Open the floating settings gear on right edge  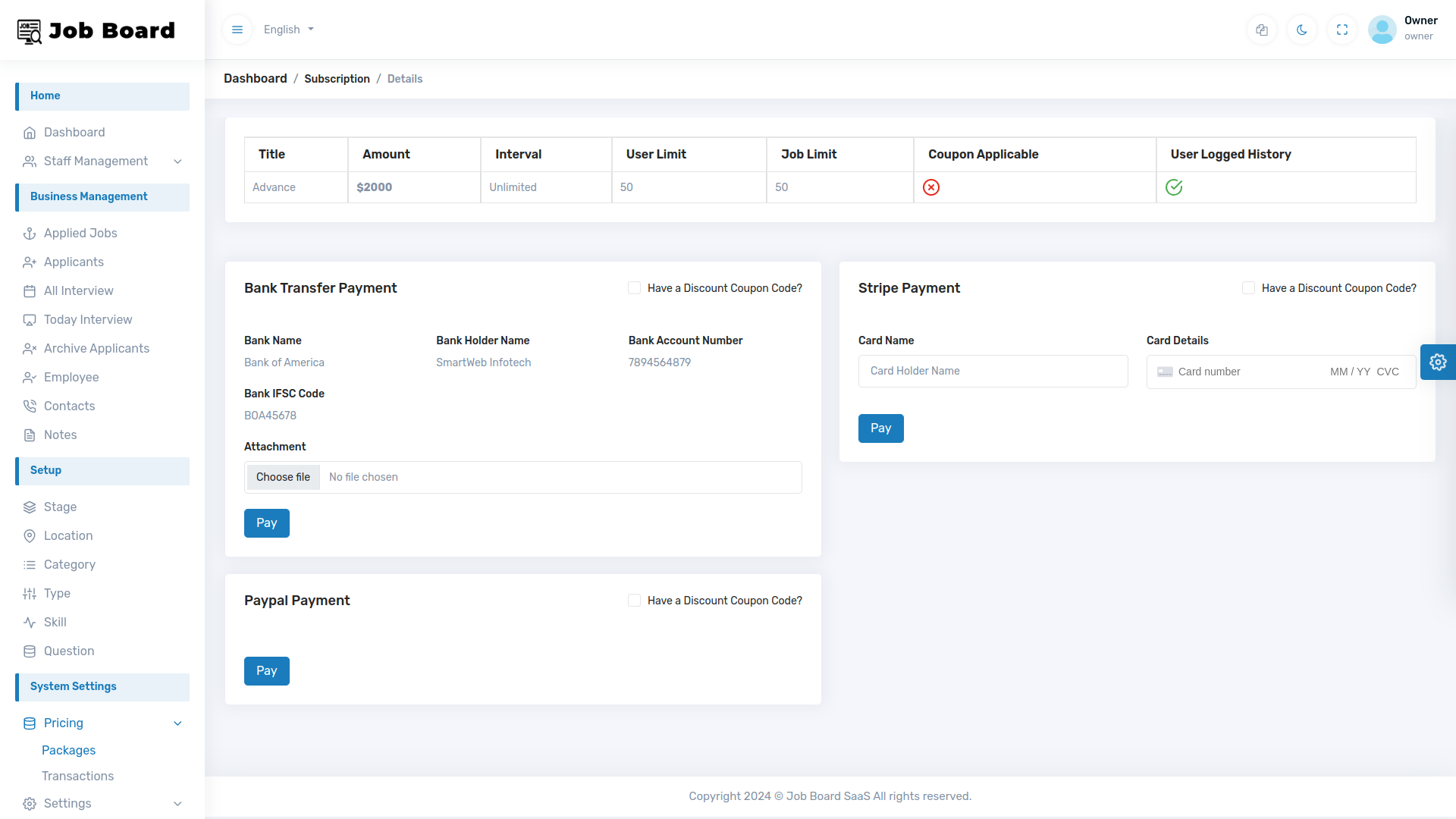[x=1438, y=362]
